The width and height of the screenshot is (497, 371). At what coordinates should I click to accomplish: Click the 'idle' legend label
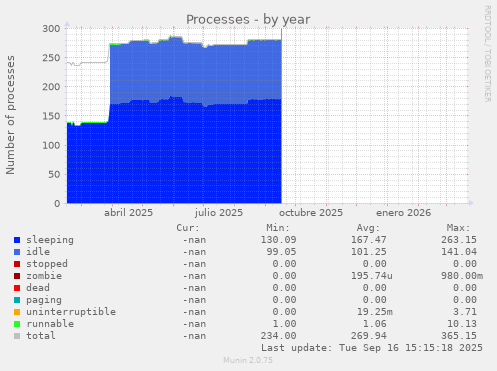tap(38, 252)
